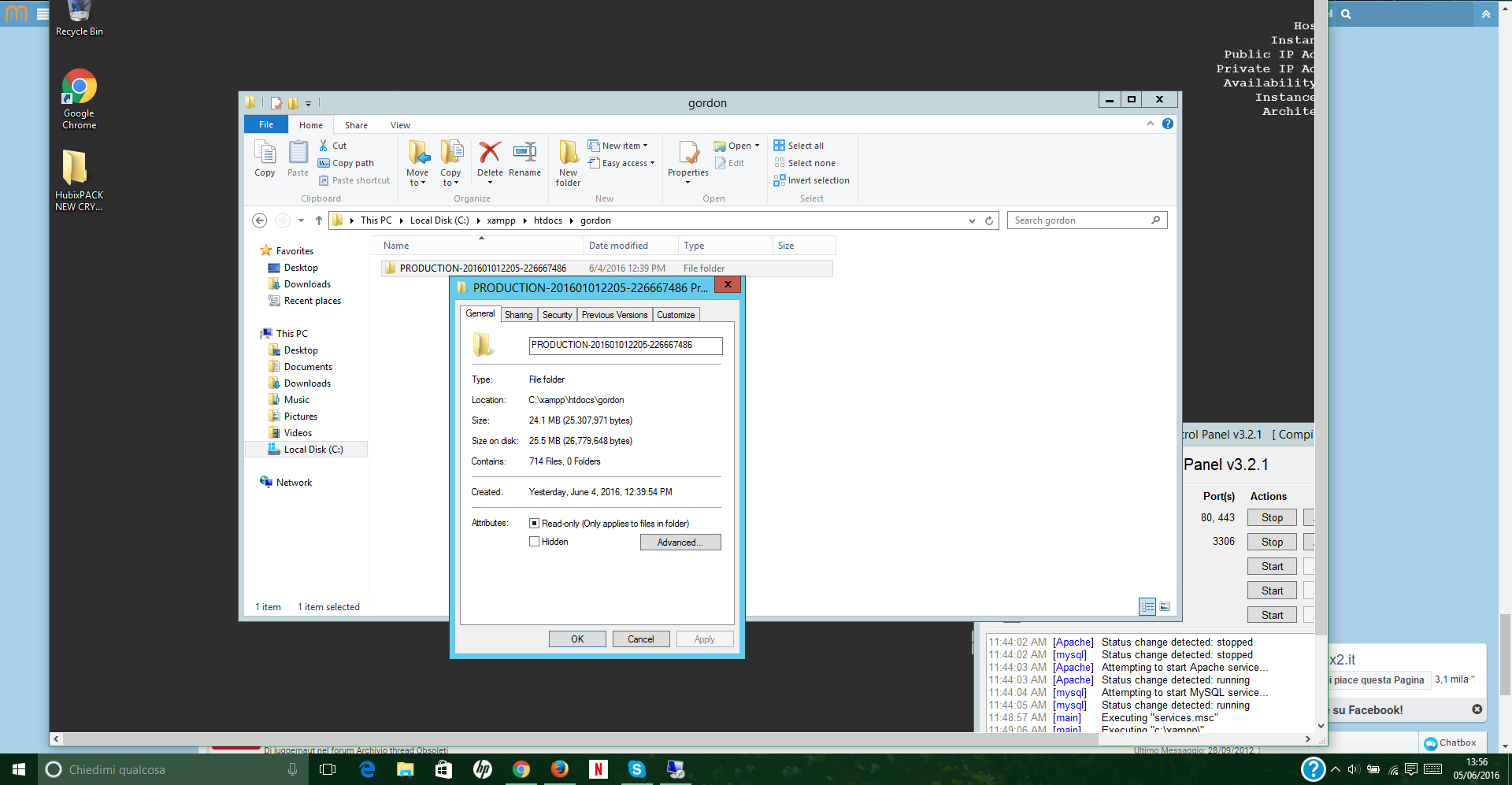Open Netflix from the taskbar
The width and height of the screenshot is (1512, 785).
point(598,769)
